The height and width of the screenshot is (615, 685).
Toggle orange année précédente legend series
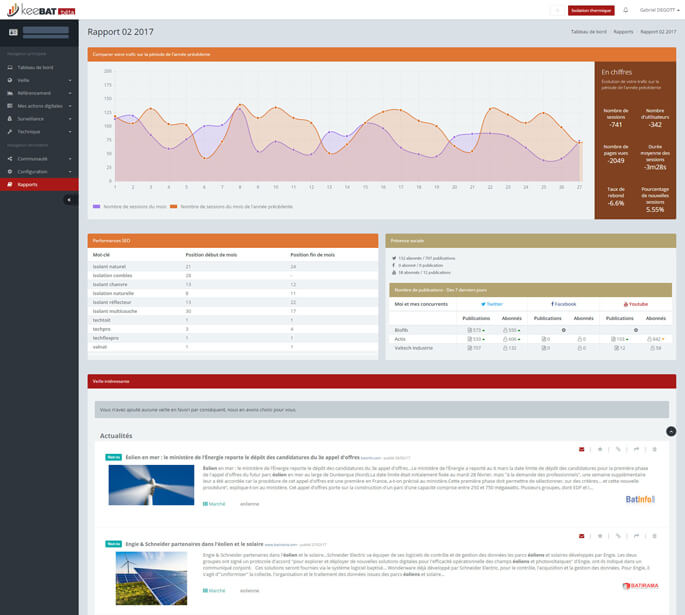pos(232,207)
